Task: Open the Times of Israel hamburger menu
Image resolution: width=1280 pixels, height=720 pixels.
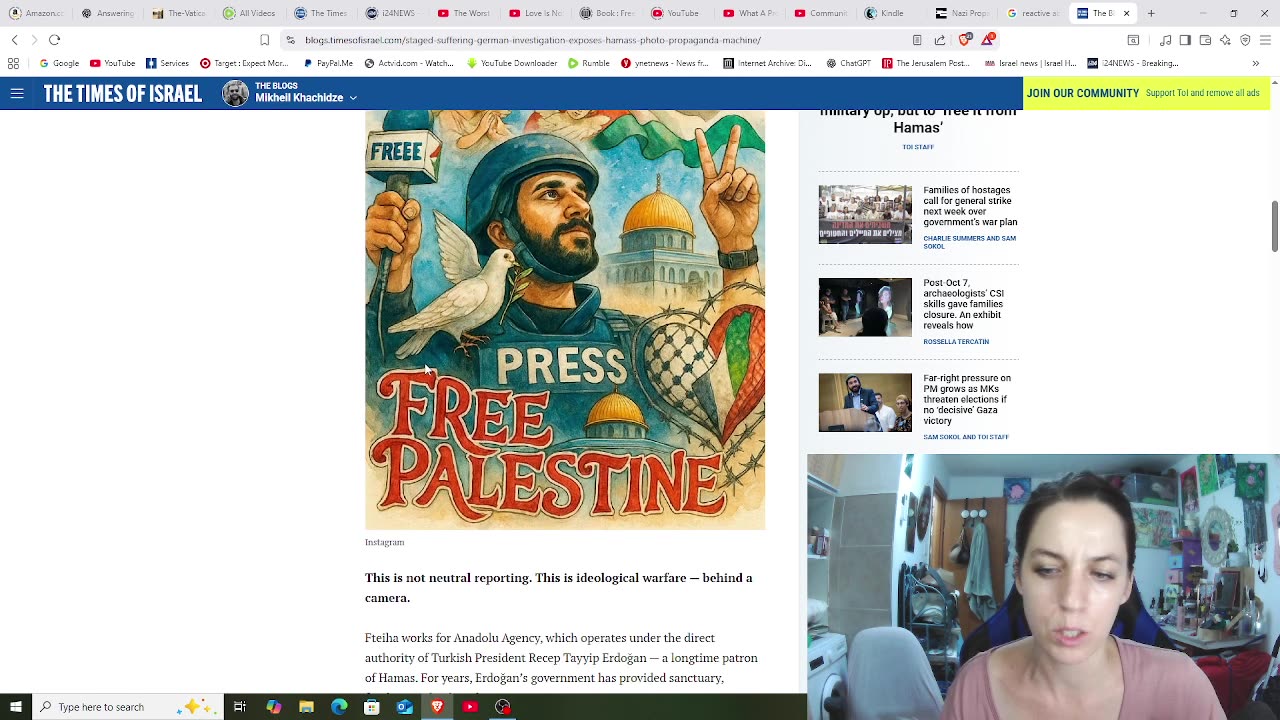Action: [x=17, y=93]
